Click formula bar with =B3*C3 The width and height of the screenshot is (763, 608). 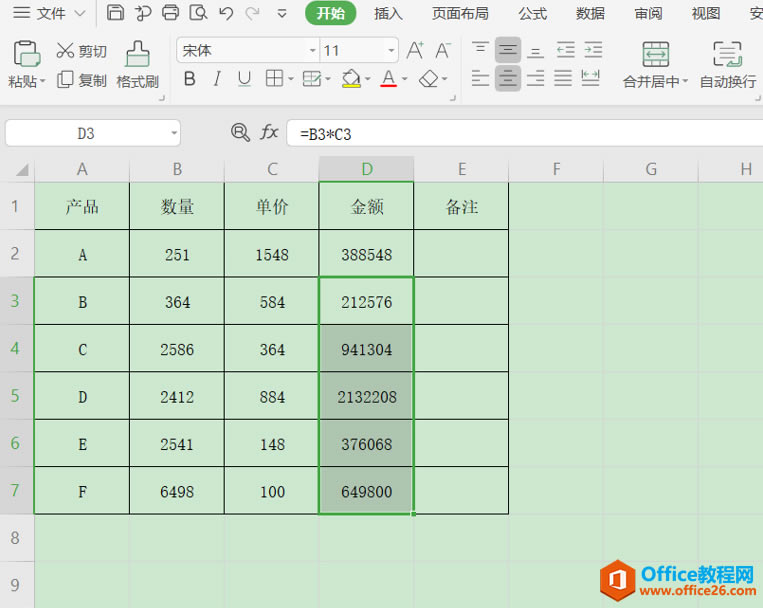[x=525, y=133]
